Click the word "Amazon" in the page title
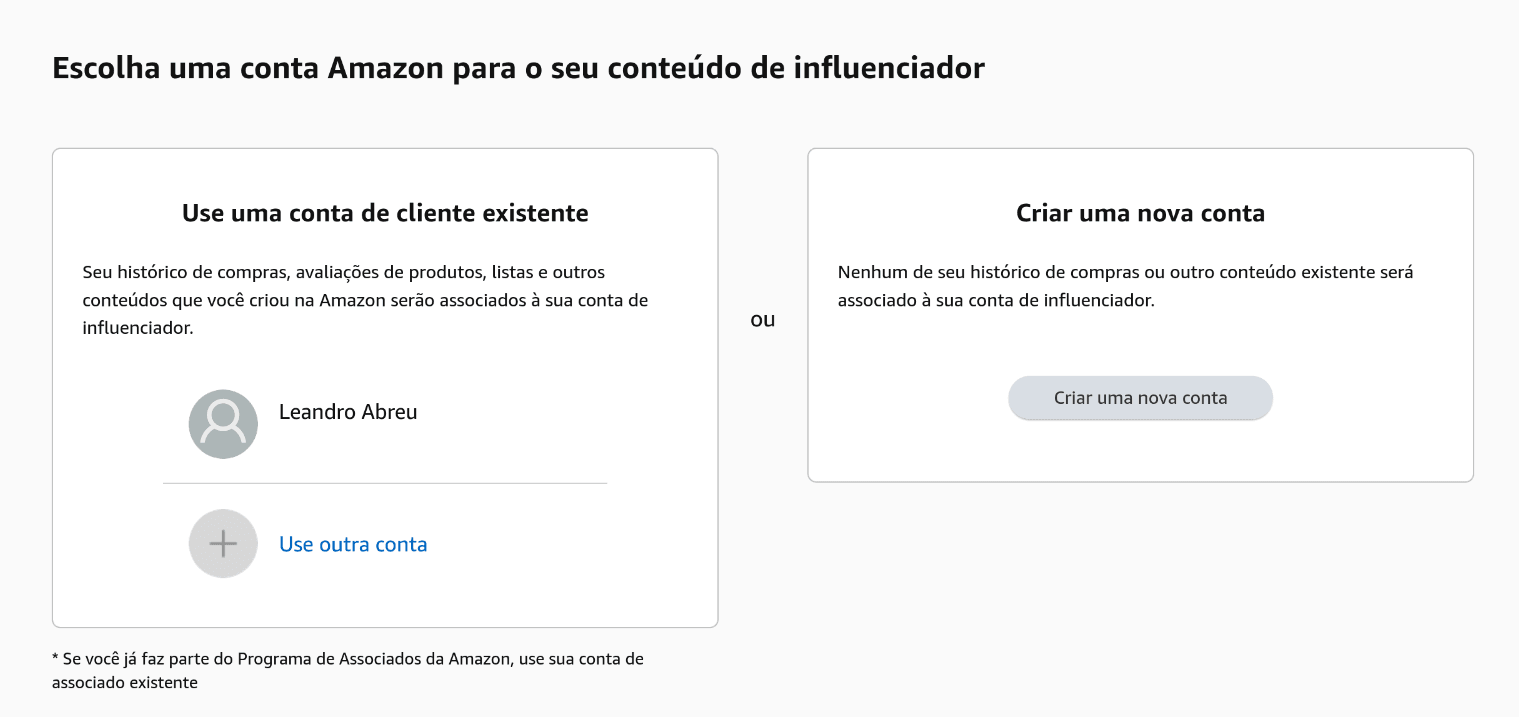The height and width of the screenshot is (717, 1519). tap(385, 69)
